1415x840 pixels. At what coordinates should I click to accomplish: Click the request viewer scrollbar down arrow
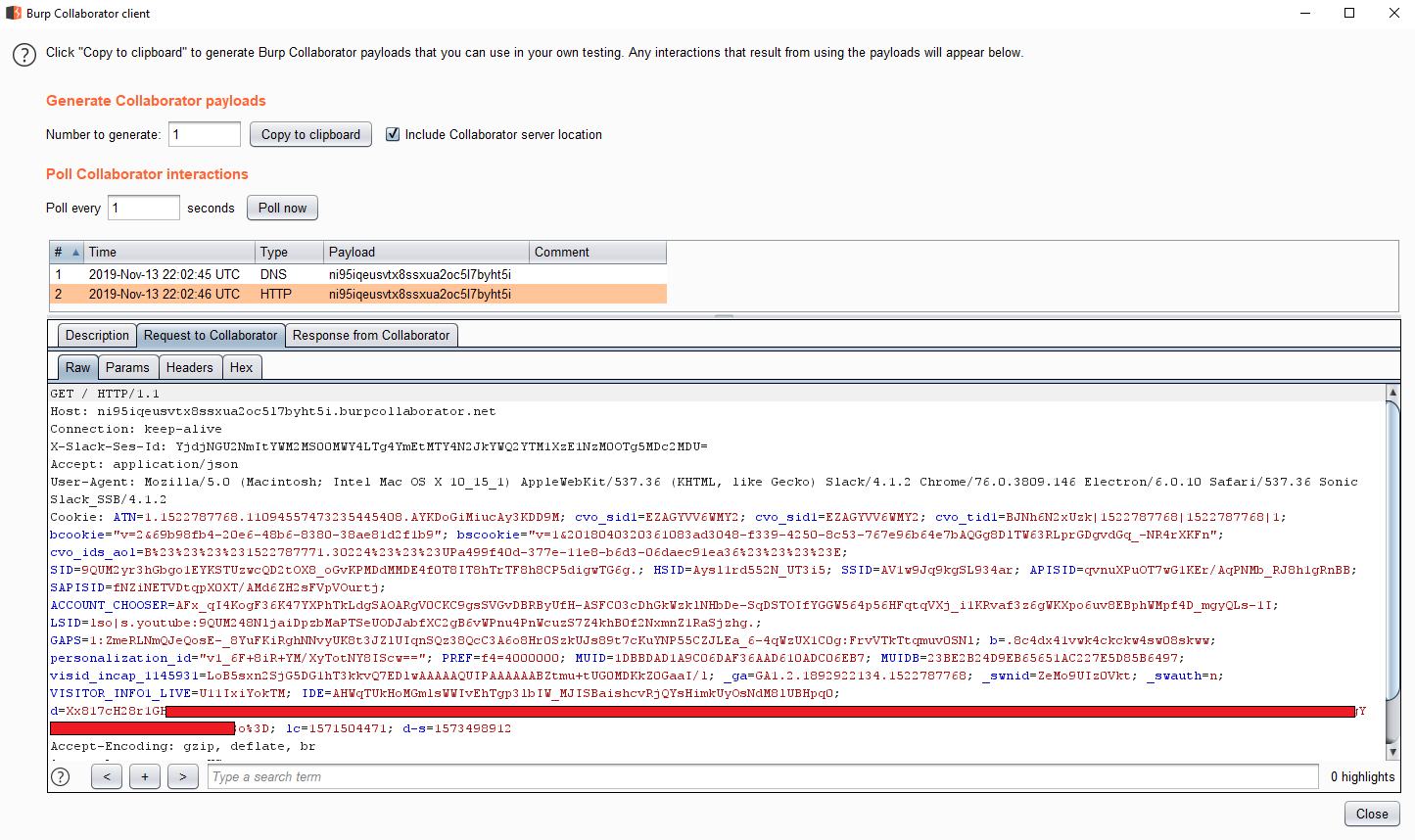pos(1393,752)
